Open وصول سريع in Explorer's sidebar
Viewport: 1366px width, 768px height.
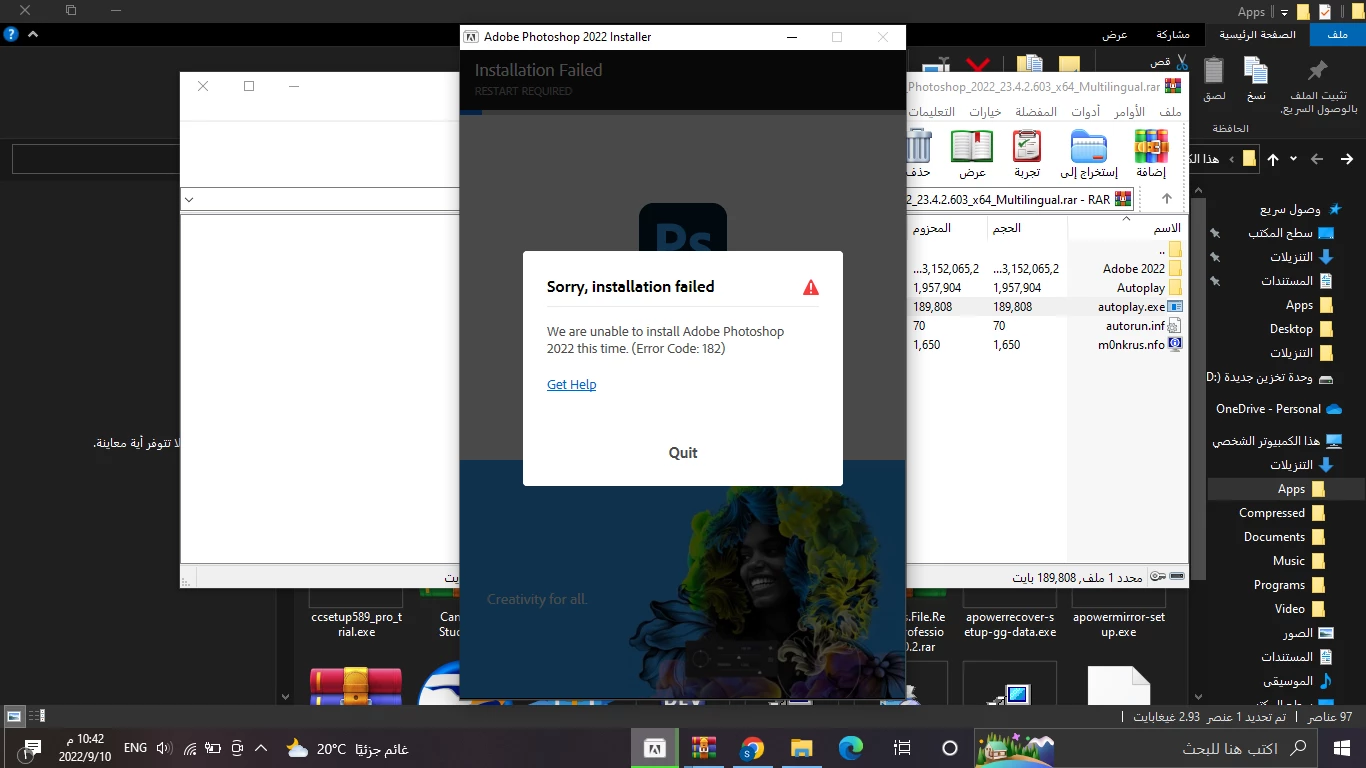click(x=1300, y=209)
